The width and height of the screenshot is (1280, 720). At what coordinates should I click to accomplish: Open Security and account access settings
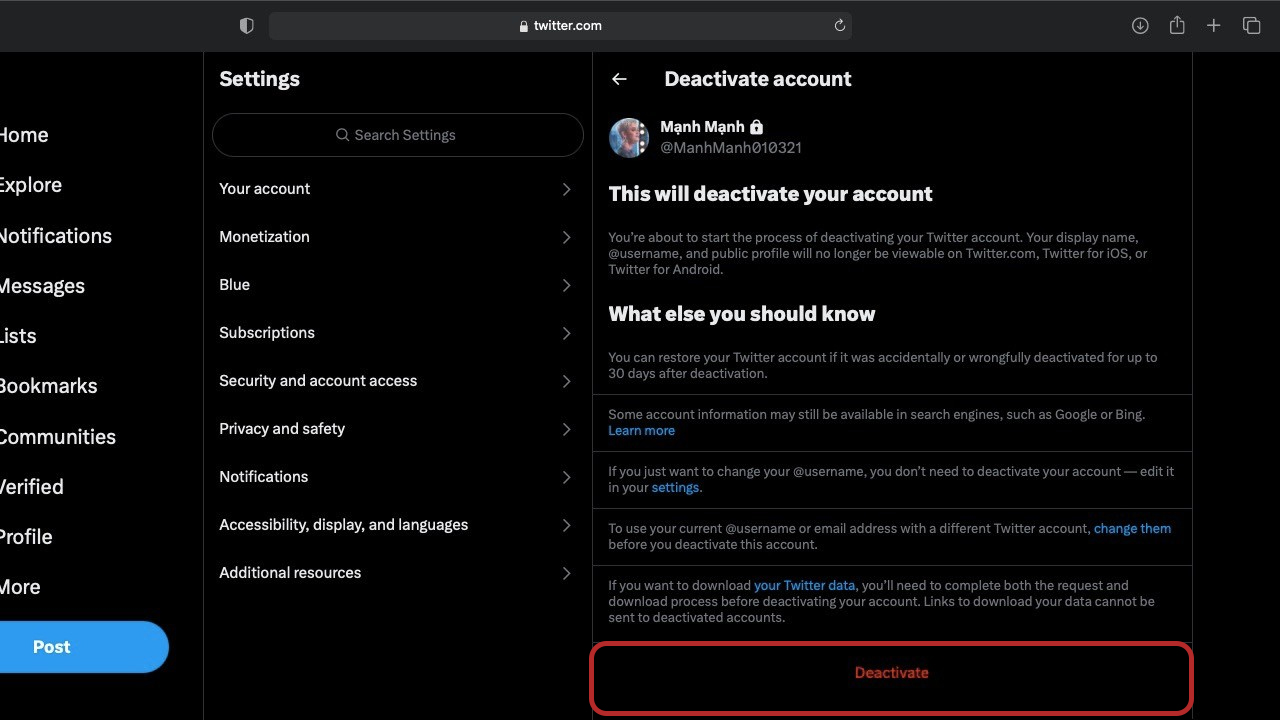pyautogui.click(x=398, y=381)
